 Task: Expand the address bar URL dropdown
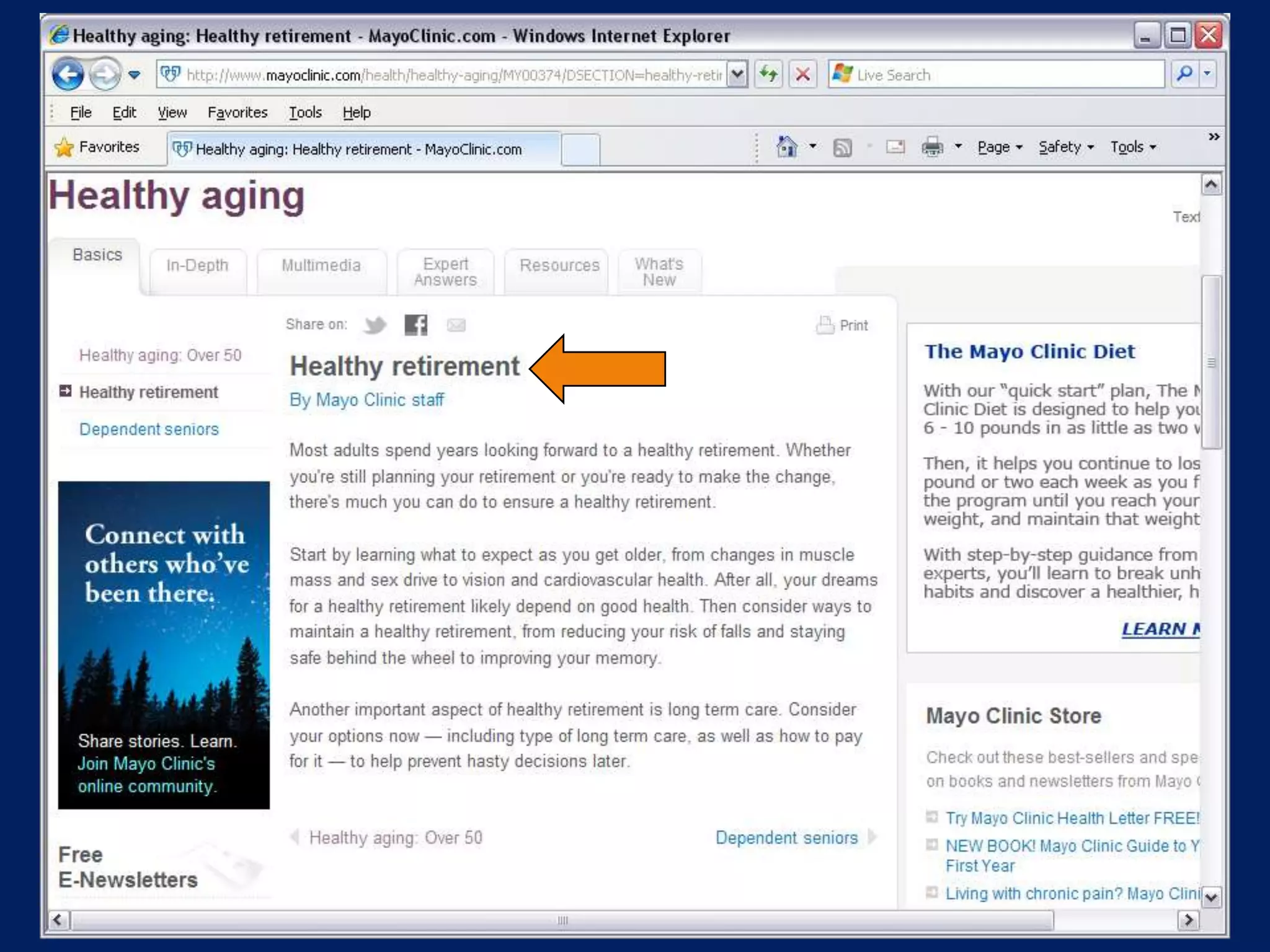pyautogui.click(x=737, y=75)
